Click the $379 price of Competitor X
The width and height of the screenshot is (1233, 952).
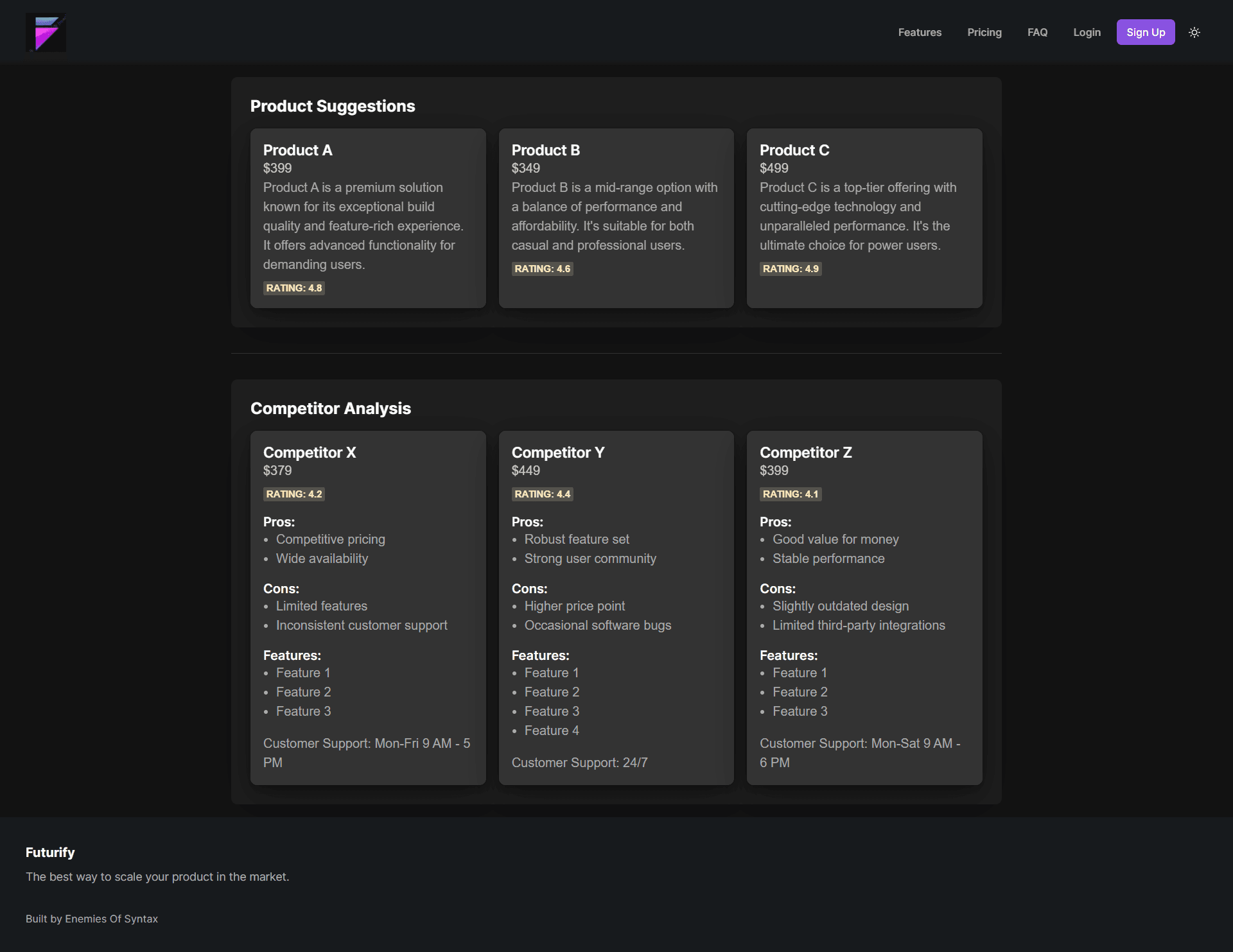(x=277, y=471)
